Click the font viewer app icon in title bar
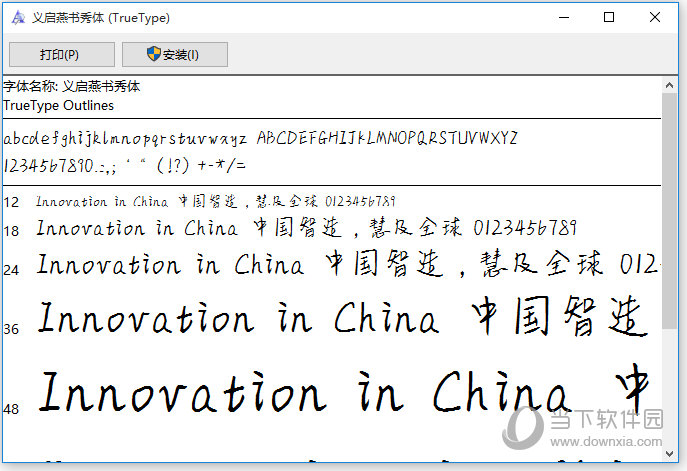The width and height of the screenshot is (687, 471). [x=16, y=17]
